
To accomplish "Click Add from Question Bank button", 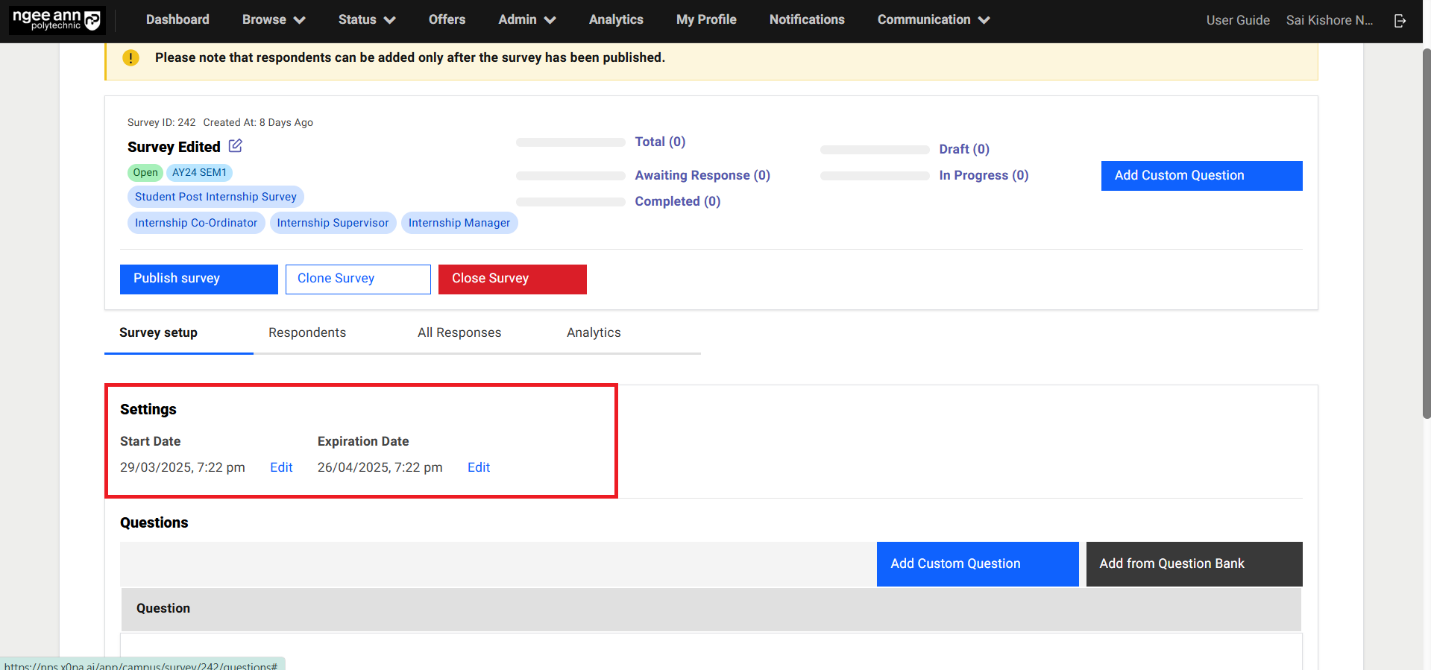I will pyautogui.click(x=1193, y=564).
